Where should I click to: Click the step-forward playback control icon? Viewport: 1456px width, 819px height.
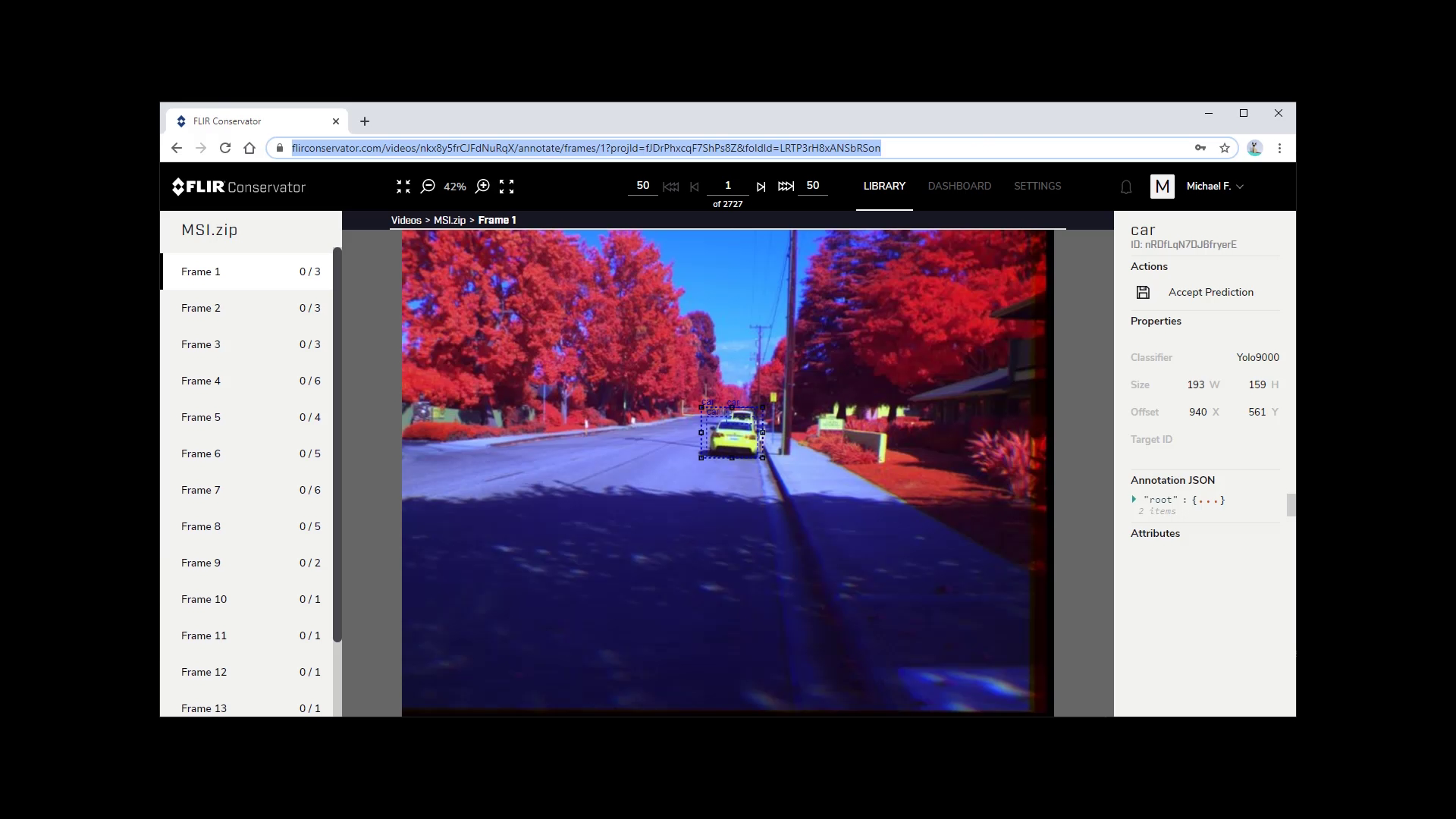click(x=761, y=186)
